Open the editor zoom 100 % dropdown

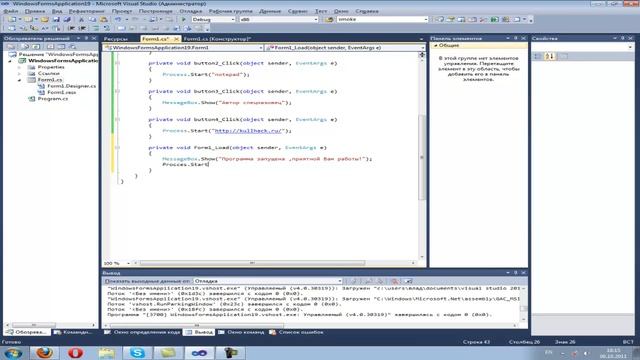128,263
